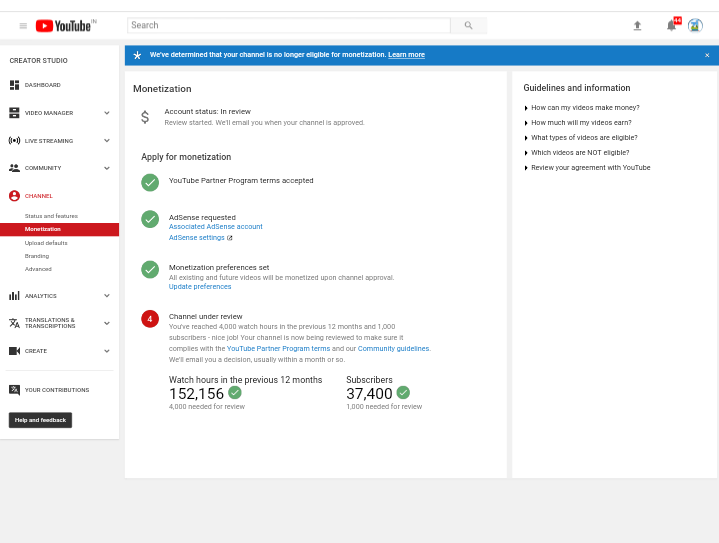
Task: Click the Dashboard grid icon
Action: (14, 85)
